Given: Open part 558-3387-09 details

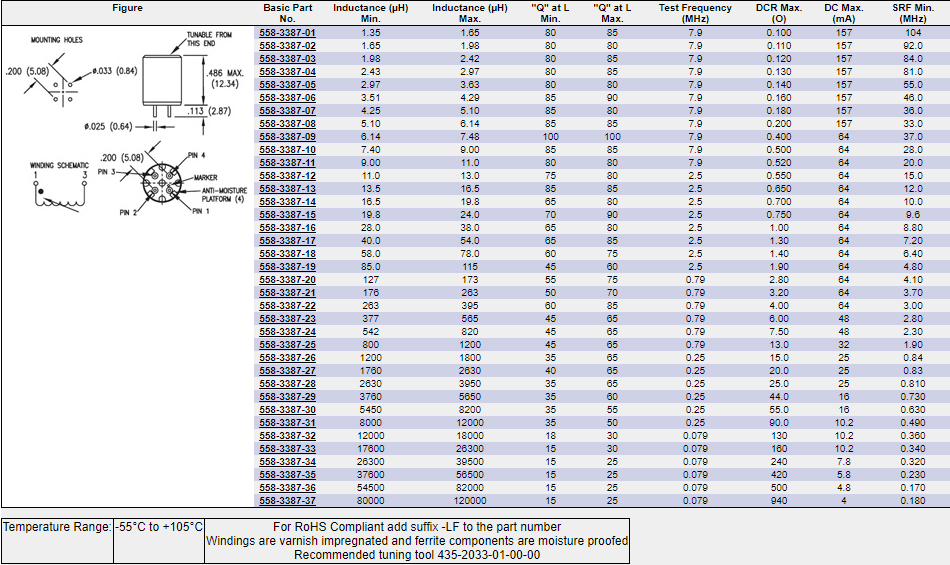Looking at the screenshot, I should 287,137.
